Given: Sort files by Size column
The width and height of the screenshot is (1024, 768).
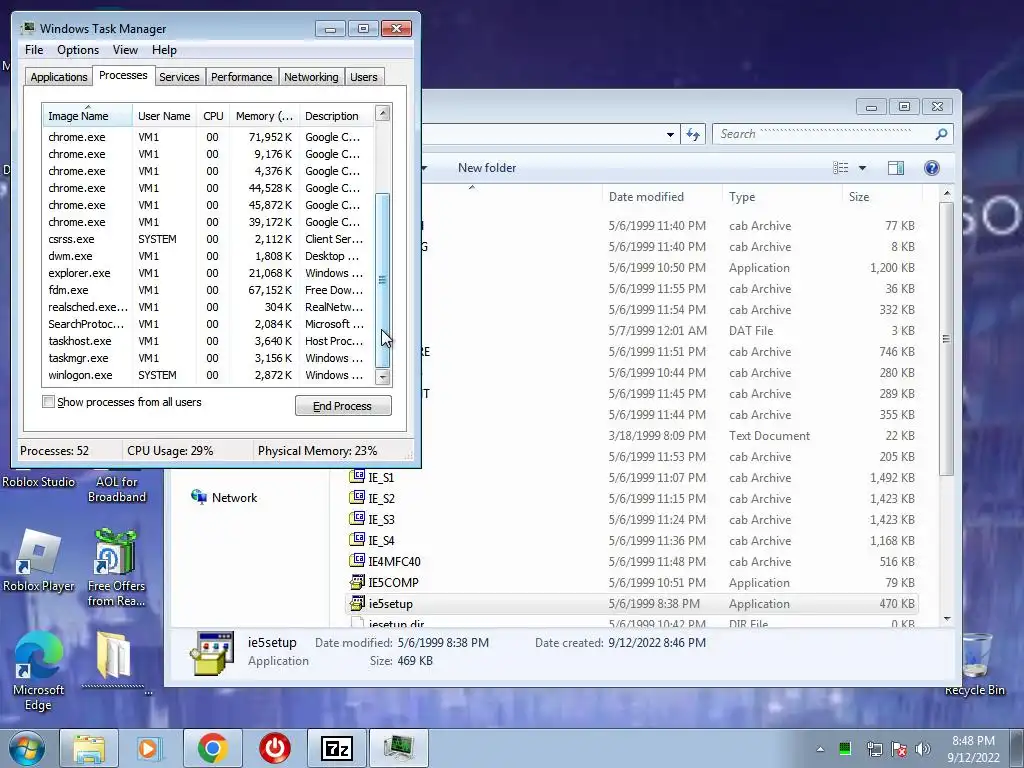Looking at the screenshot, I should (x=882, y=197).
